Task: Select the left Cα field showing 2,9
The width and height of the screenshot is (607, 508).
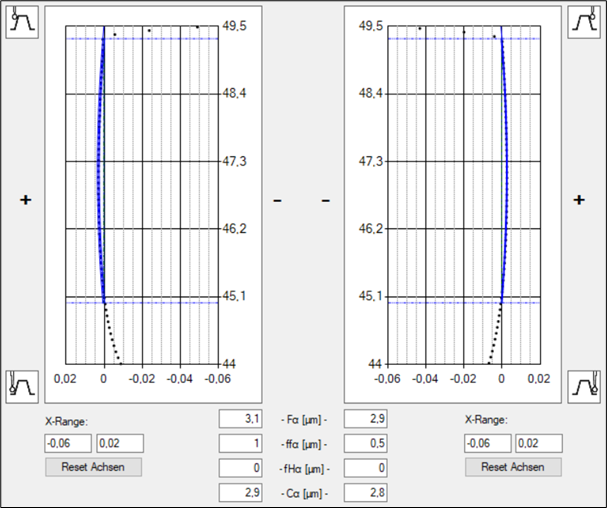Action: (240, 492)
